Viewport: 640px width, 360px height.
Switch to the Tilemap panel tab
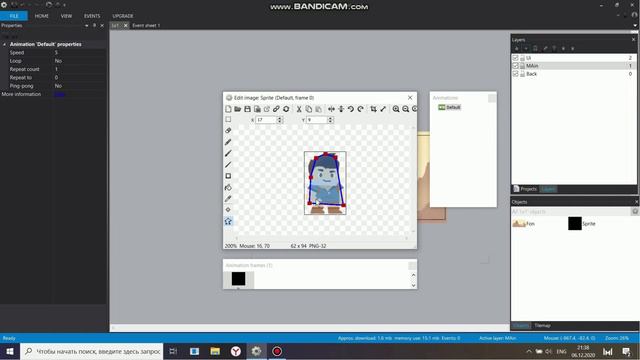tap(542, 325)
